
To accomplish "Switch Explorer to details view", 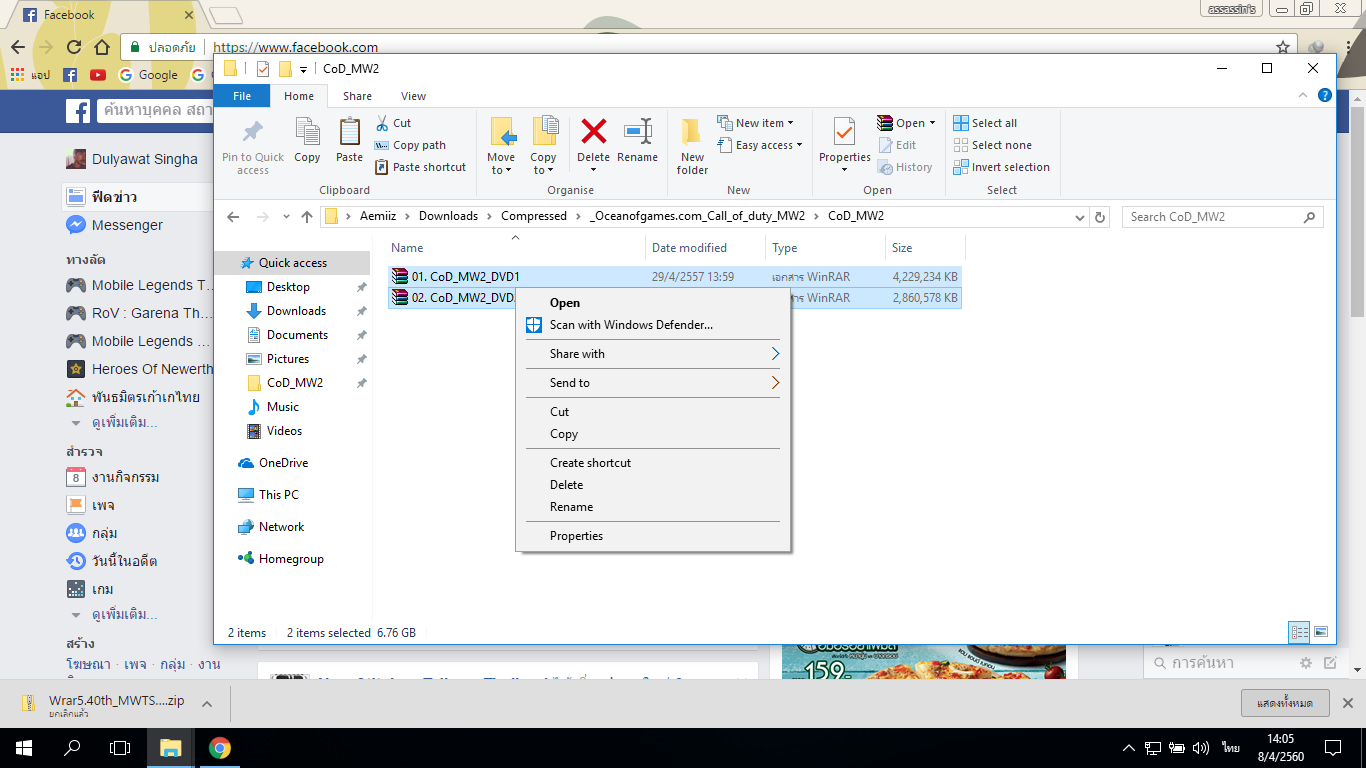I will click(x=1299, y=632).
